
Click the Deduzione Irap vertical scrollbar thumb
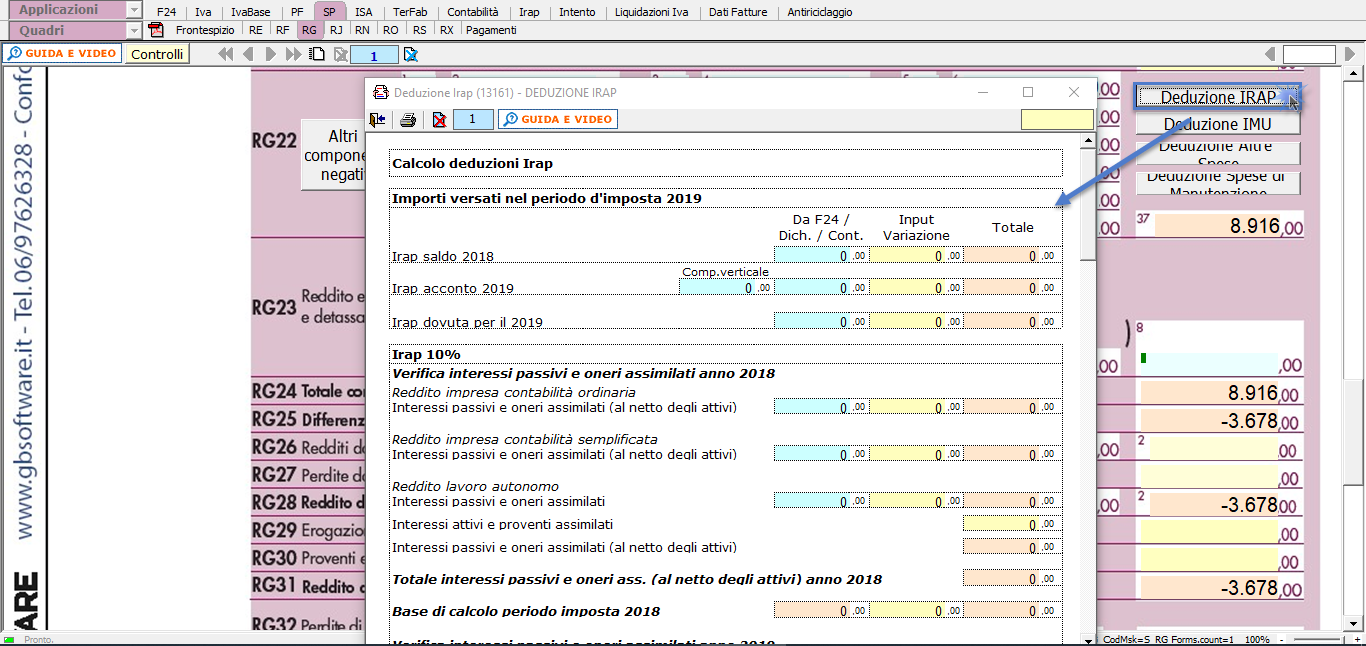pos(1088,204)
